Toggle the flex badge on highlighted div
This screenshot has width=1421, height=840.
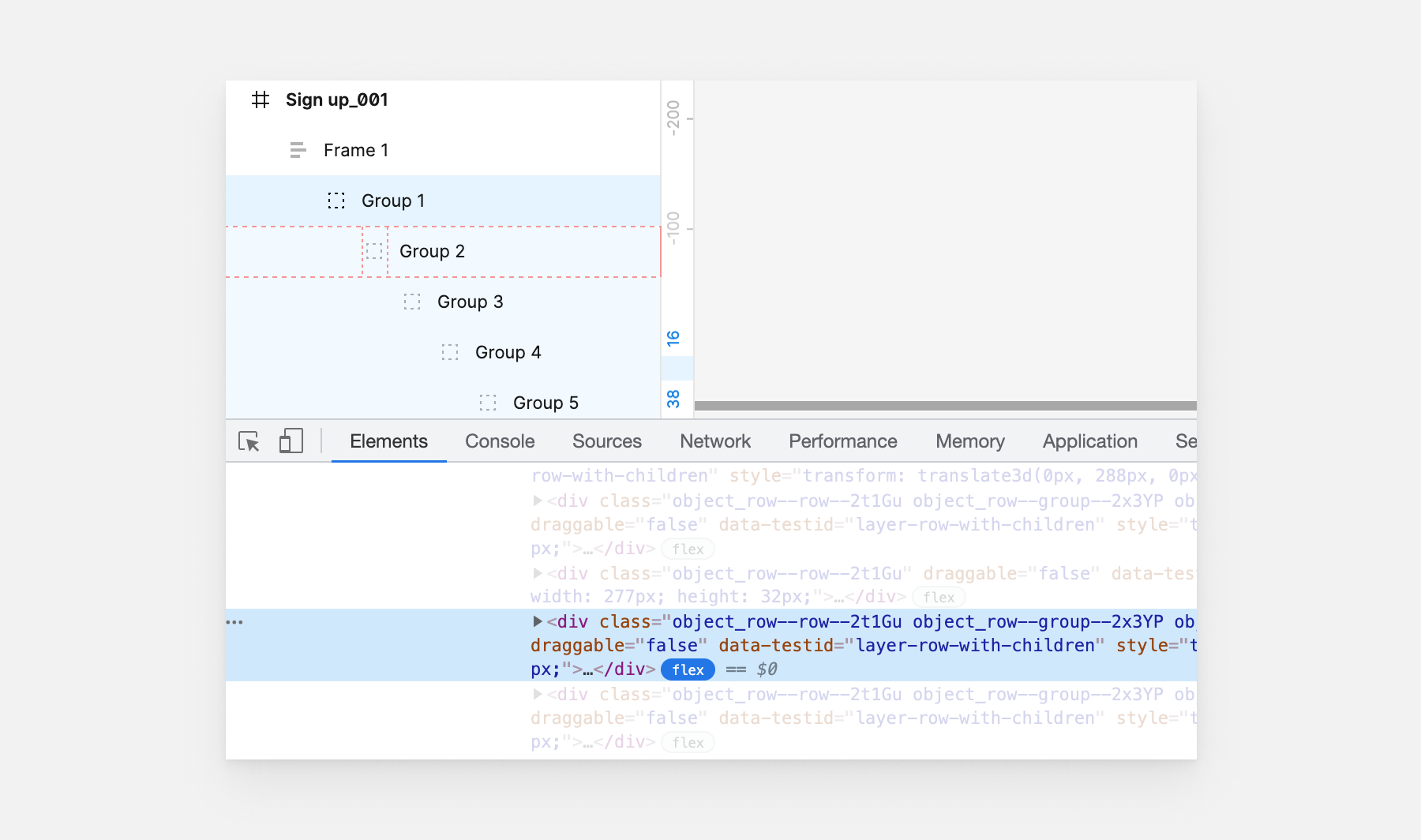click(688, 669)
